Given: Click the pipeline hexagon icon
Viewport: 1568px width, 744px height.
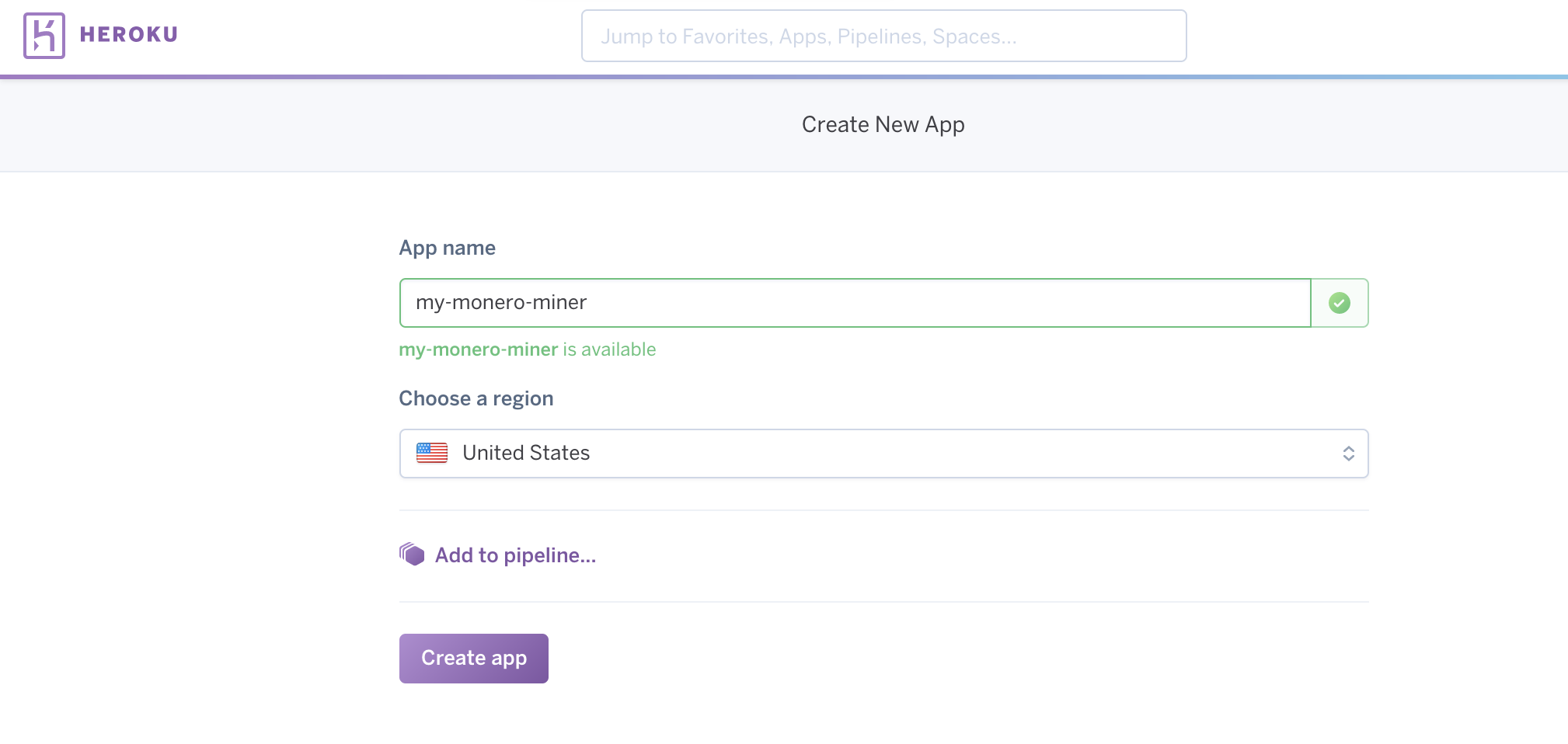Looking at the screenshot, I should (412, 555).
